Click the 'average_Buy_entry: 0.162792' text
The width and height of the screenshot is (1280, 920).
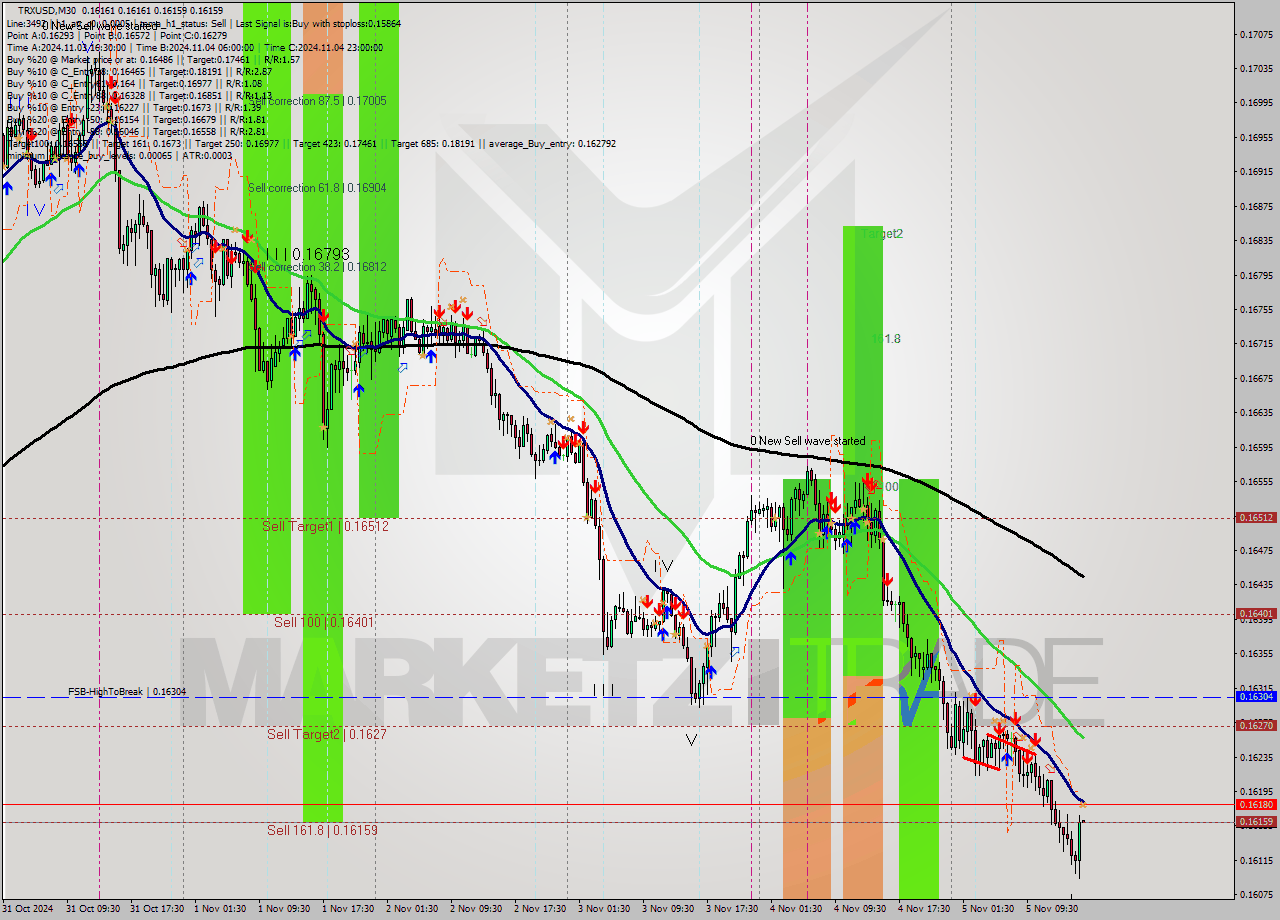551,143
